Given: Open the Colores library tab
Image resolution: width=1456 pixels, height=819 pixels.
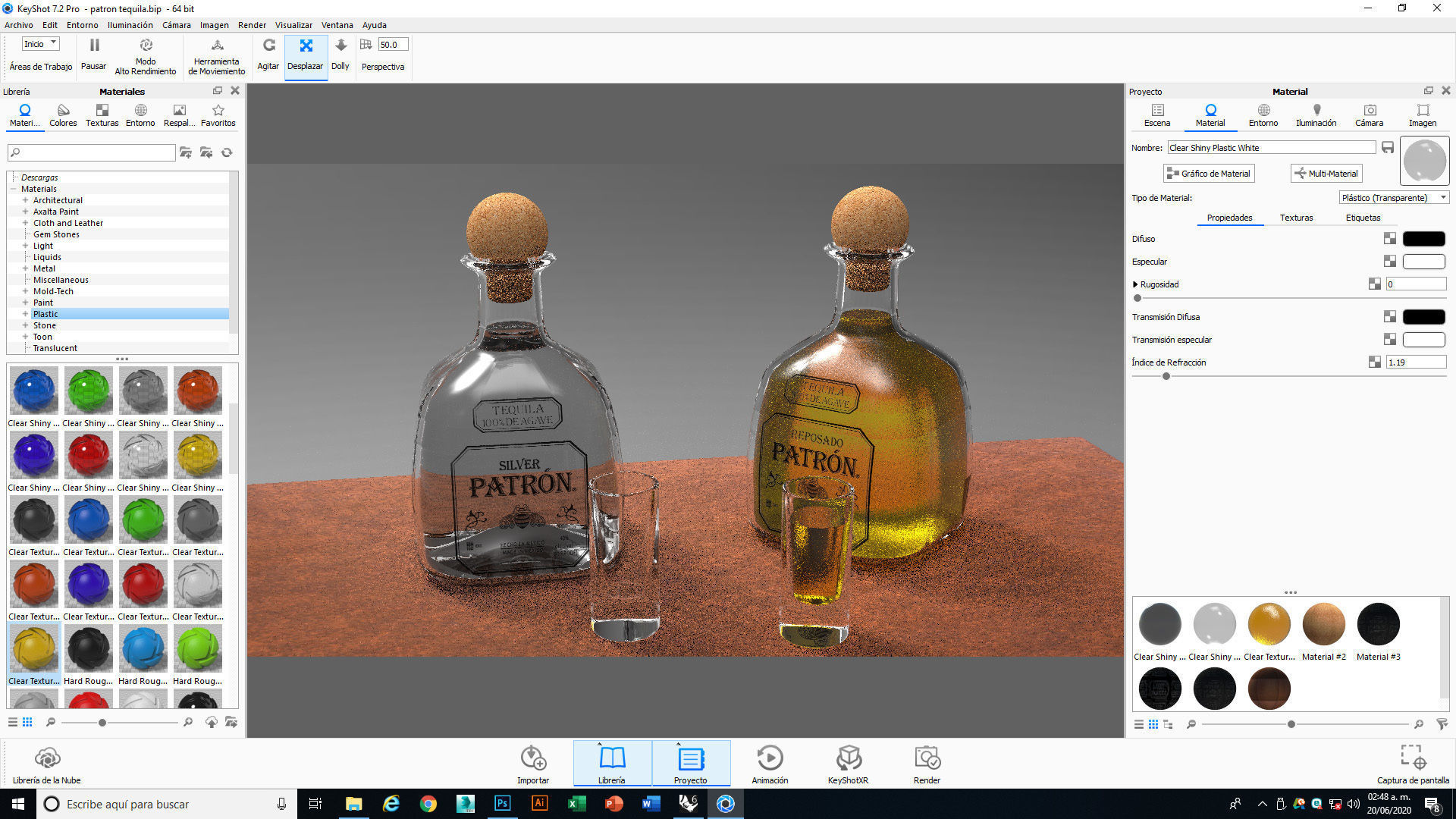Looking at the screenshot, I should click(63, 115).
